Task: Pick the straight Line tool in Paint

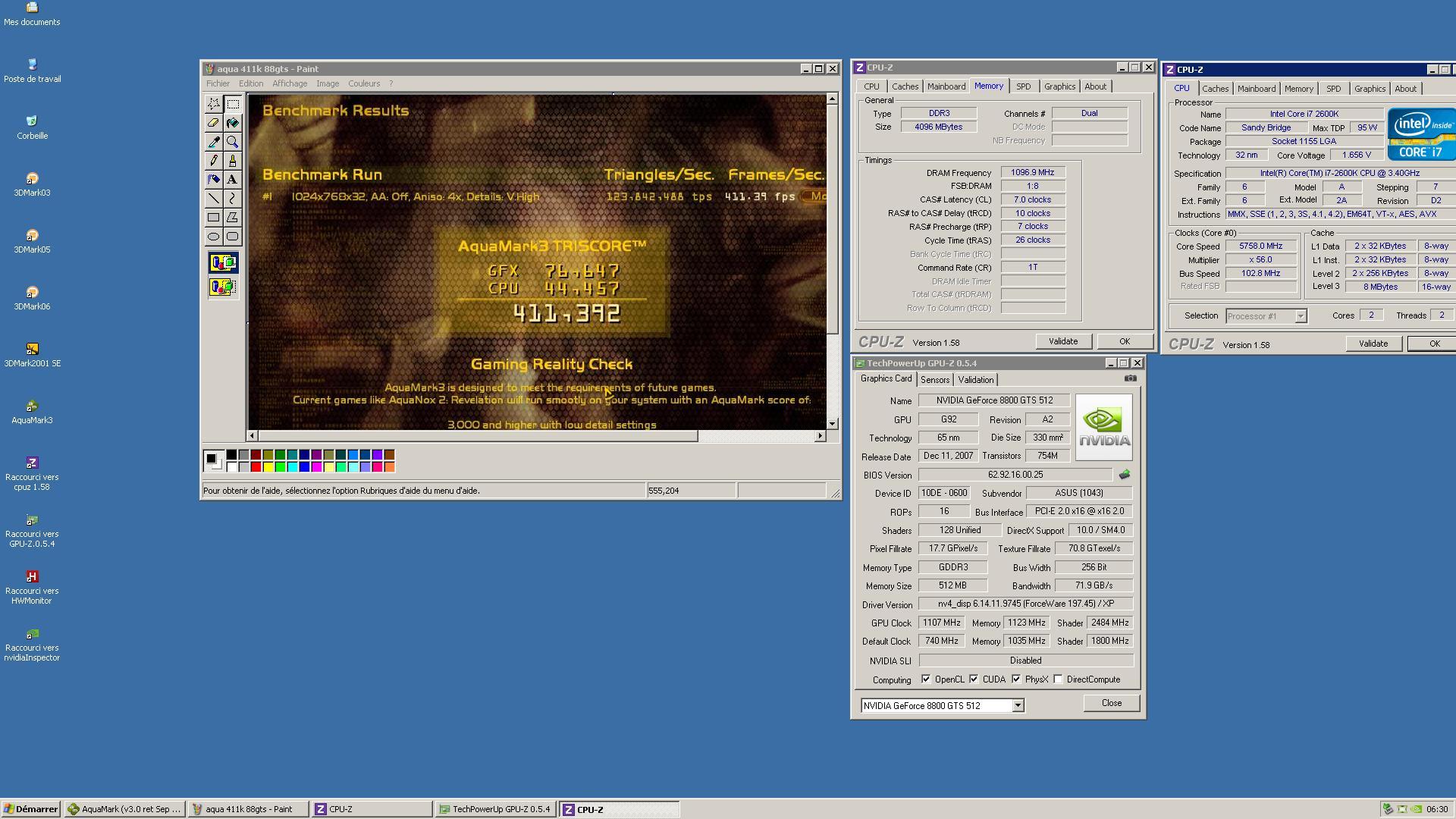Action: tap(214, 199)
